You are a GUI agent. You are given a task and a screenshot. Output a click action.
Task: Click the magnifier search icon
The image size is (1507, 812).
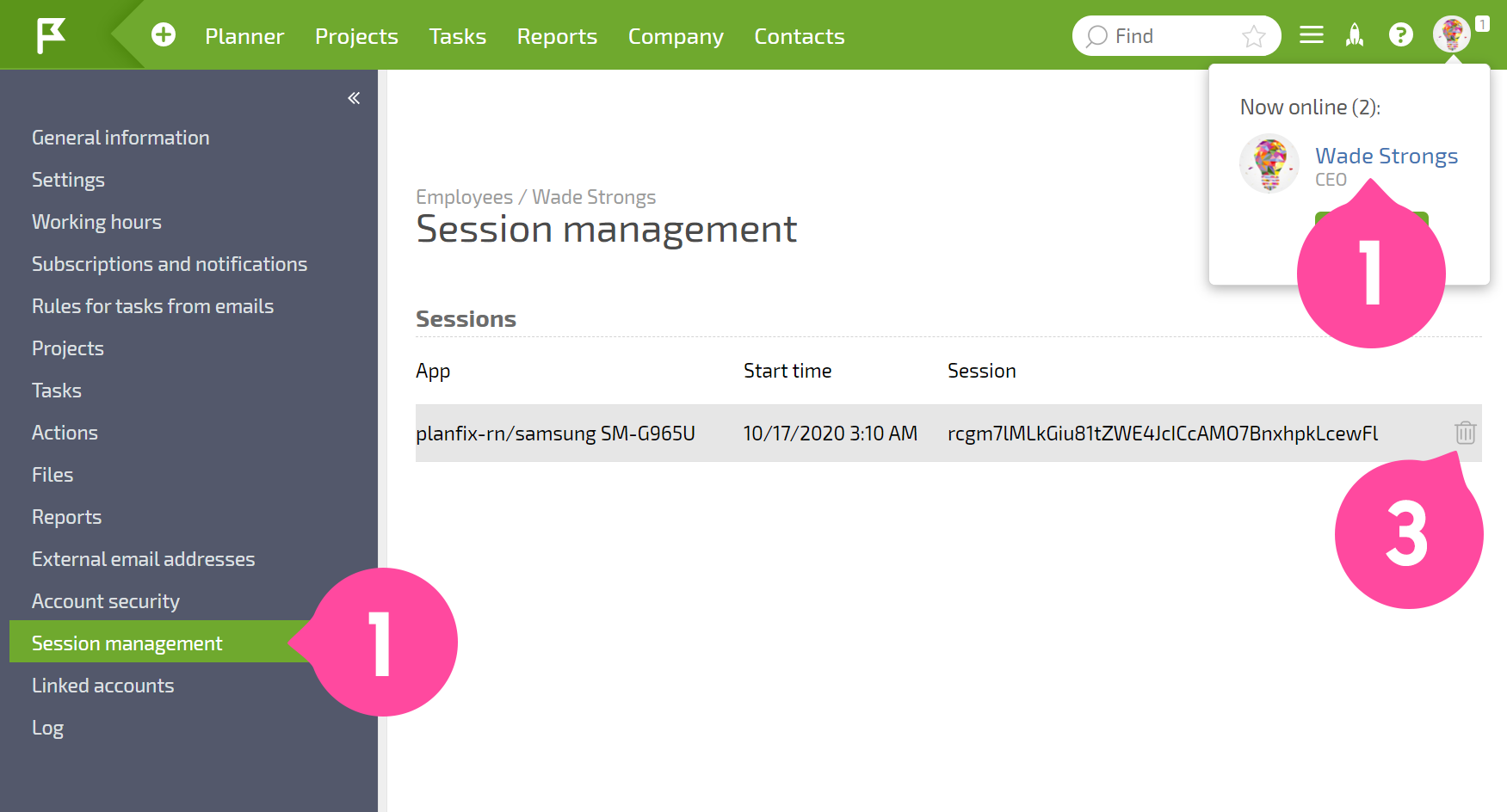(x=1096, y=36)
